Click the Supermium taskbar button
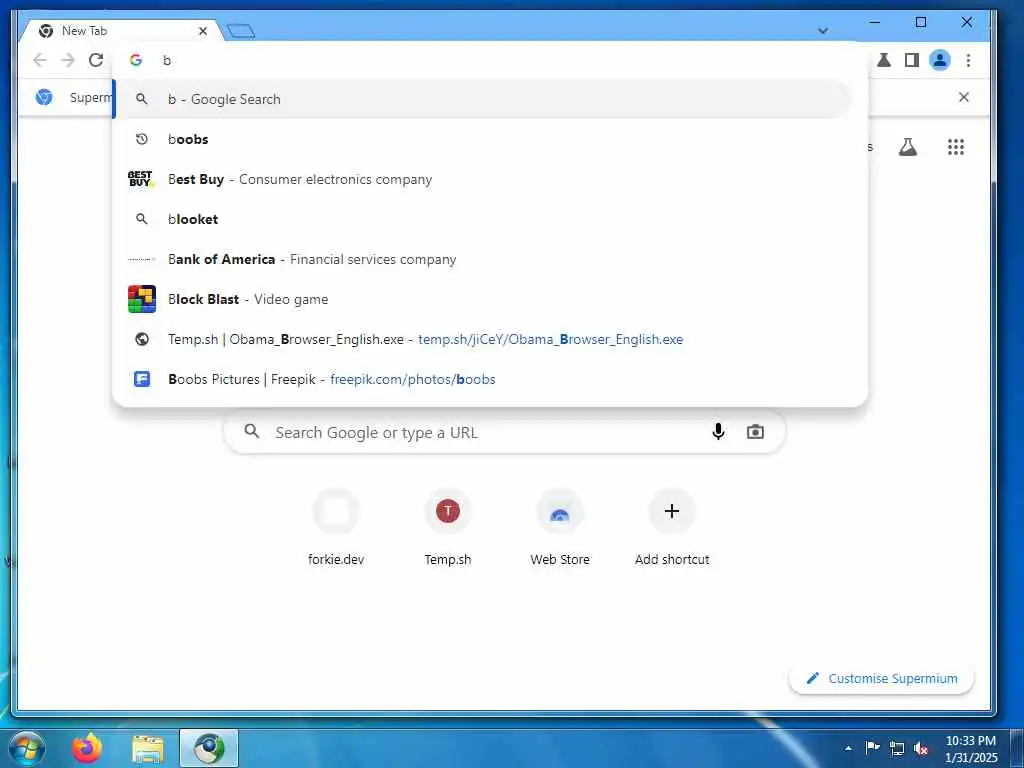1024x768 pixels. tap(209, 749)
